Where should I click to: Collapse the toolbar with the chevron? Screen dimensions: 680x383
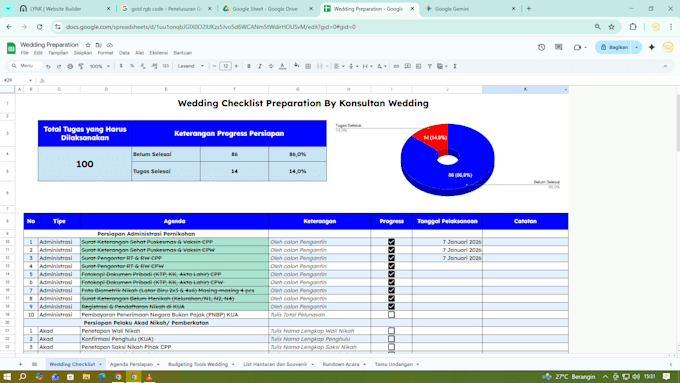665,66
